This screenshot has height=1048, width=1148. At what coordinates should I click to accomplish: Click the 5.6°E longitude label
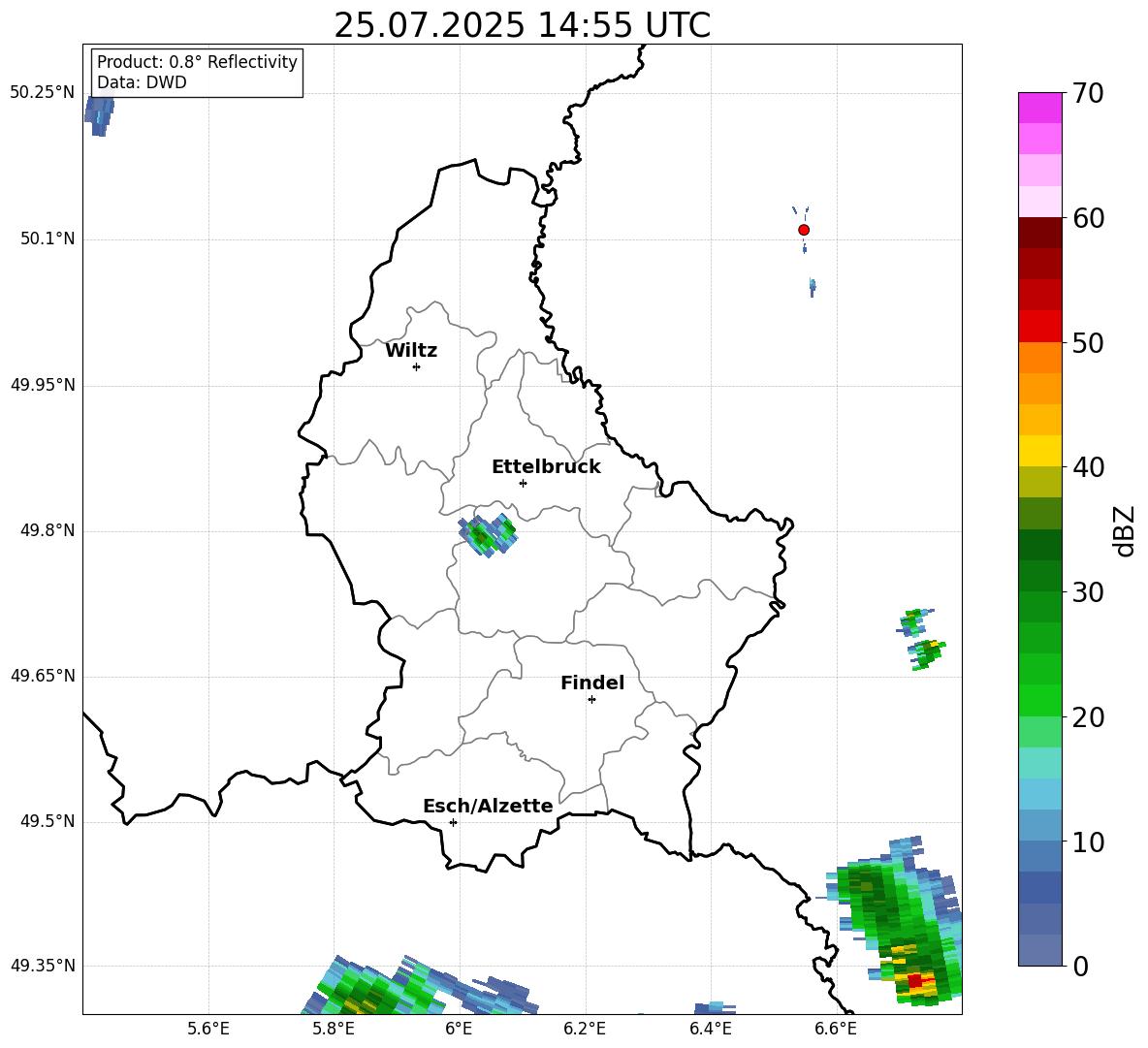click(208, 1029)
